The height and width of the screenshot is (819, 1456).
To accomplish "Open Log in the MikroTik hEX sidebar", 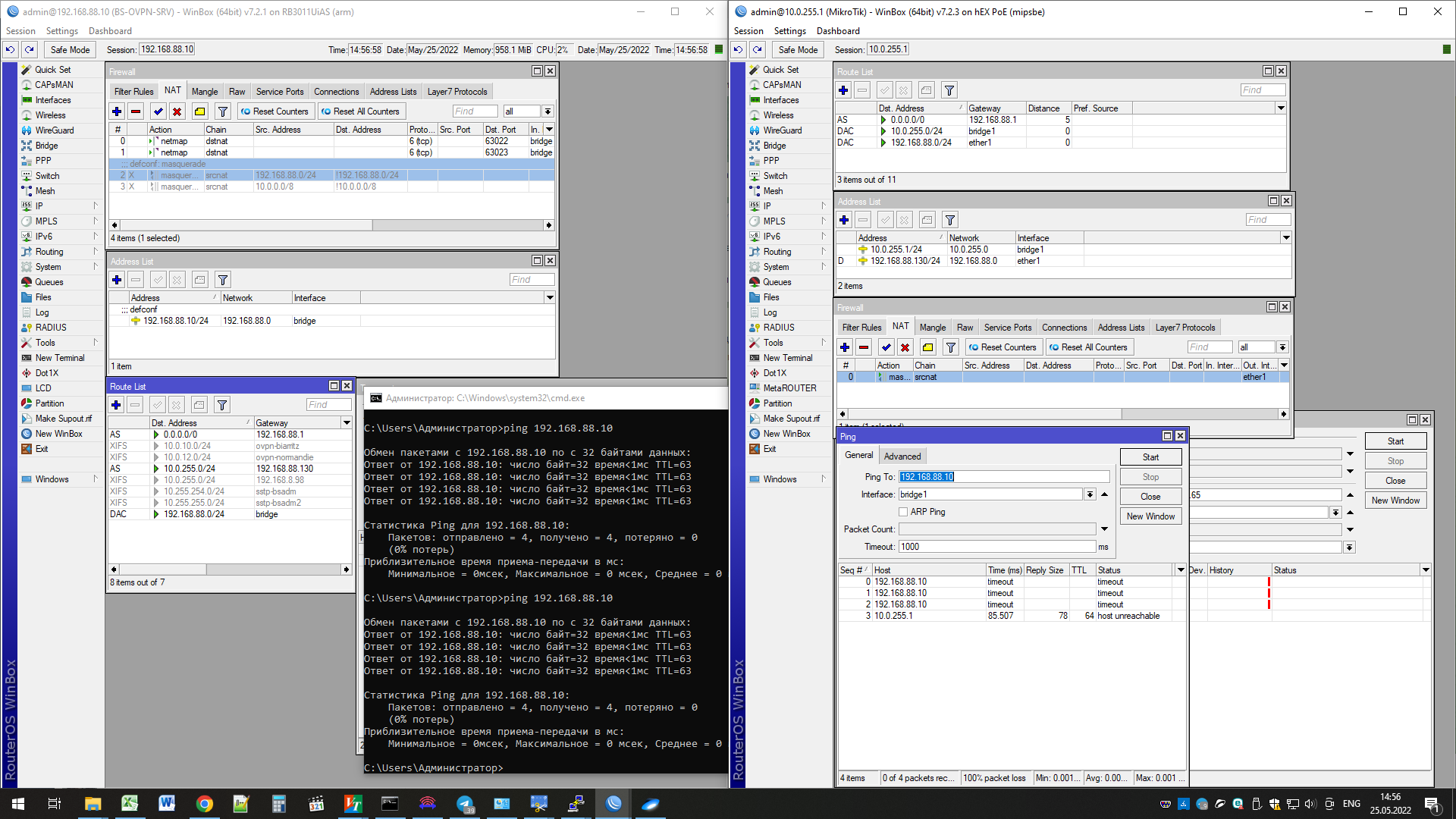I will coord(770,312).
